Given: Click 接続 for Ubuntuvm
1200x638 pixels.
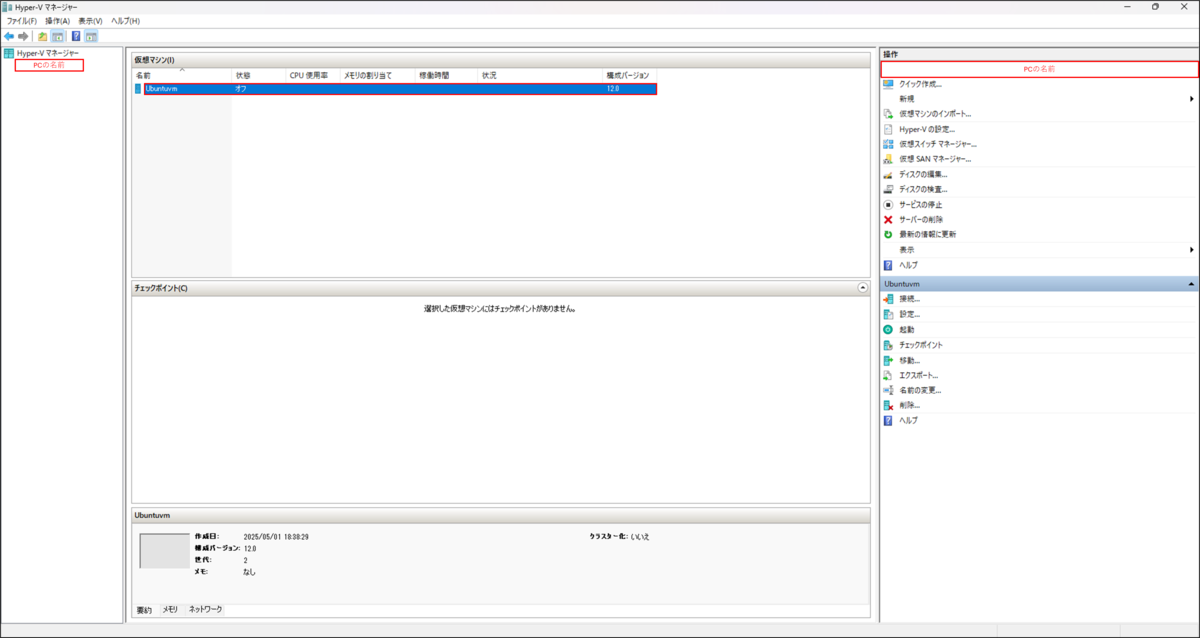Looking at the screenshot, I should (909, 299).
